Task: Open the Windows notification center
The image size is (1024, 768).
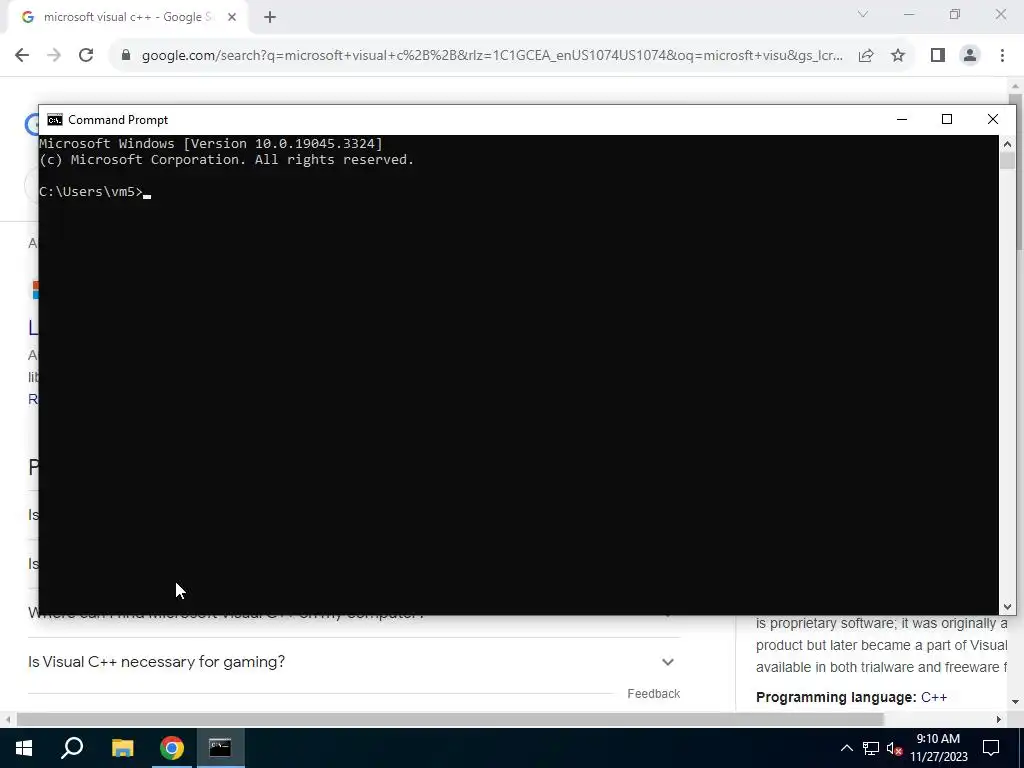Action: (x=991, y=748)
